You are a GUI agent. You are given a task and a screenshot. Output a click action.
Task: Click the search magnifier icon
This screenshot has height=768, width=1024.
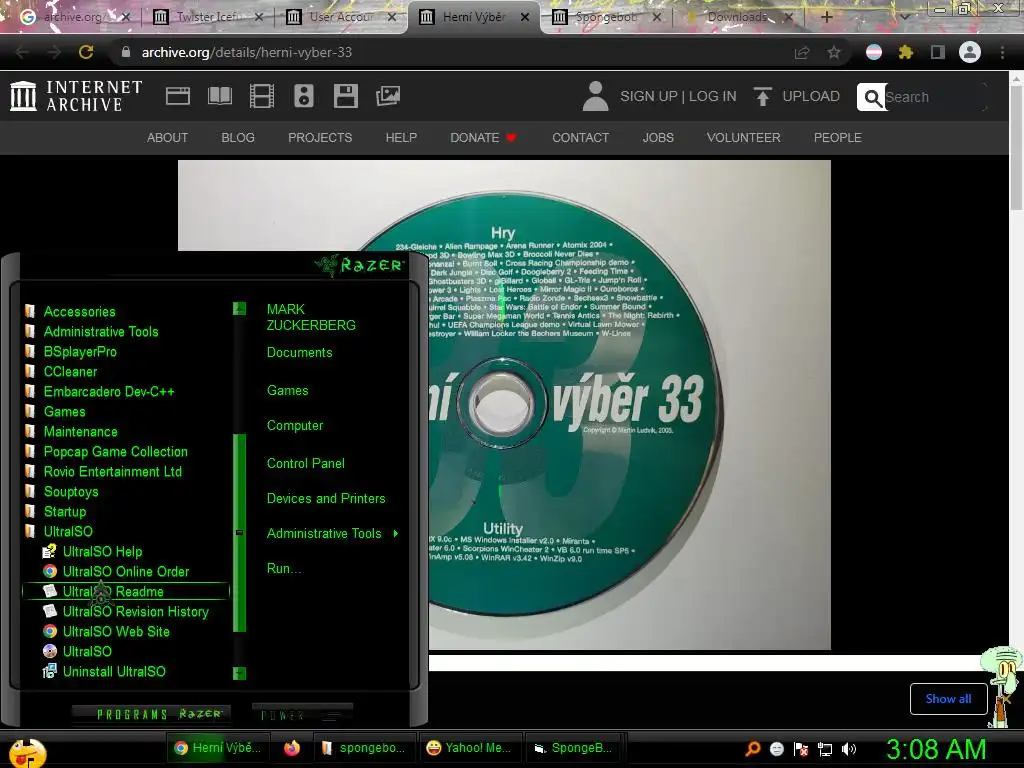click(x=872, y=97)
